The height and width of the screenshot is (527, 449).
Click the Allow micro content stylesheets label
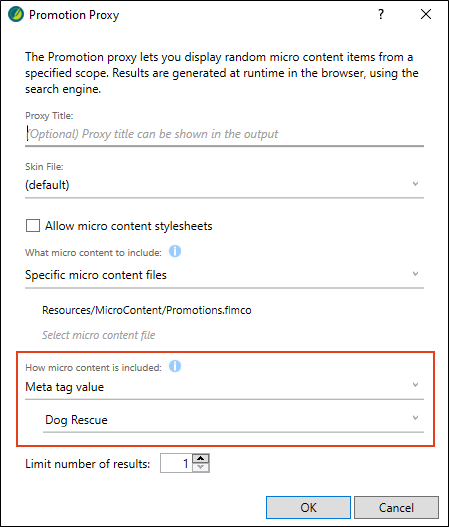[129, 226]
